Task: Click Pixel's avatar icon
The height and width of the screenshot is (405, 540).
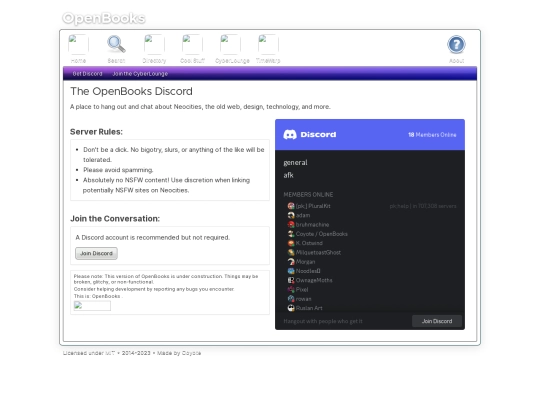Action: point(291,290)
